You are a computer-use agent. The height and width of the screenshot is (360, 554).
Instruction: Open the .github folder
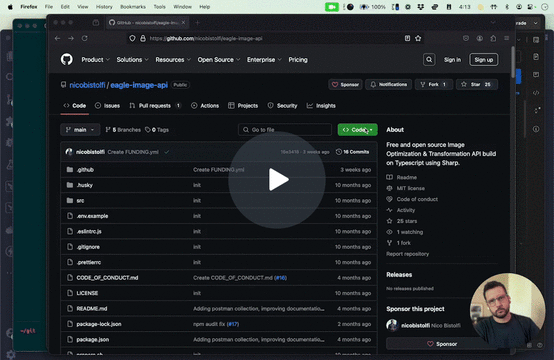[85, 170]
